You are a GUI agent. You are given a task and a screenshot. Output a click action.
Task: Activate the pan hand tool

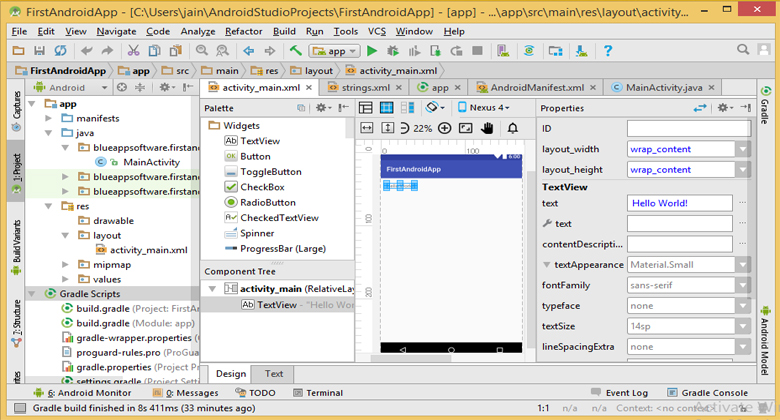[x=487, y=128]
